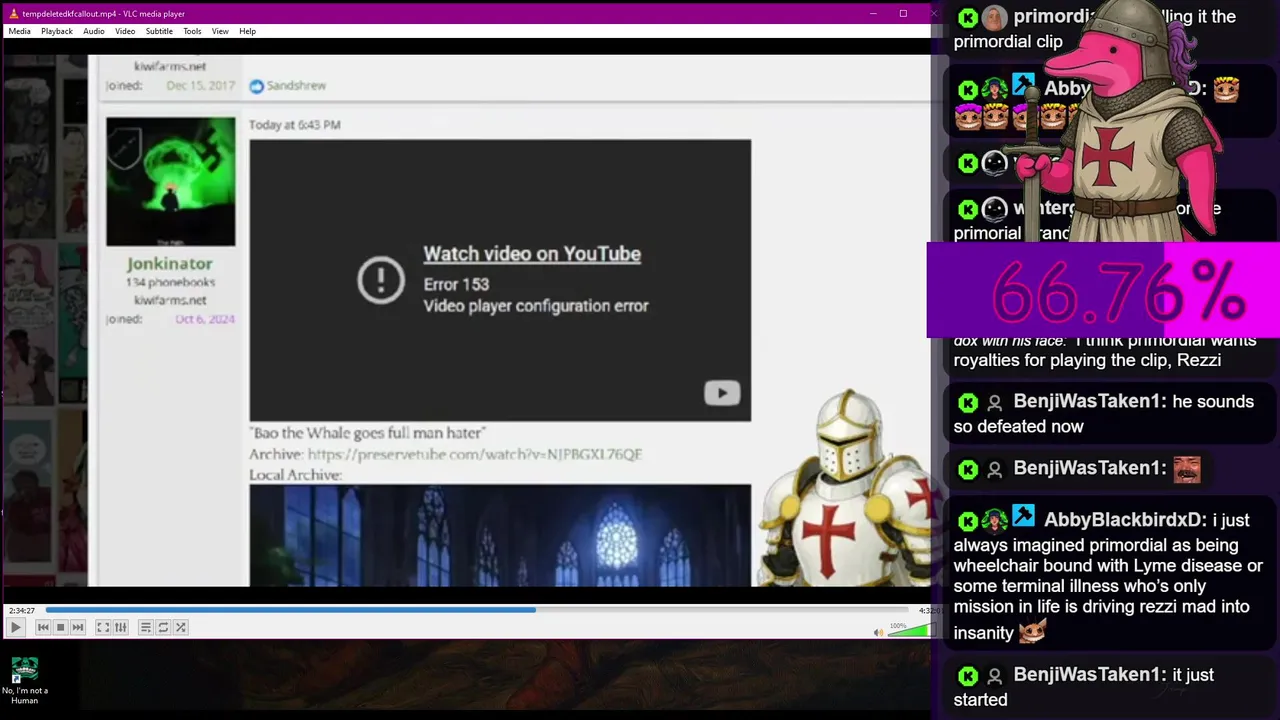Click the VLC seek progress bar

476,610
